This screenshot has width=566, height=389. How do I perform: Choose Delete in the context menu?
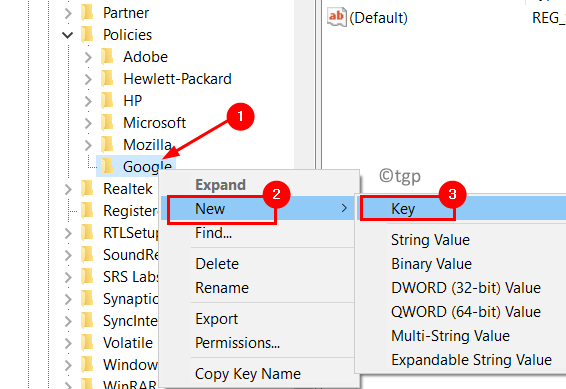(259, 264)
